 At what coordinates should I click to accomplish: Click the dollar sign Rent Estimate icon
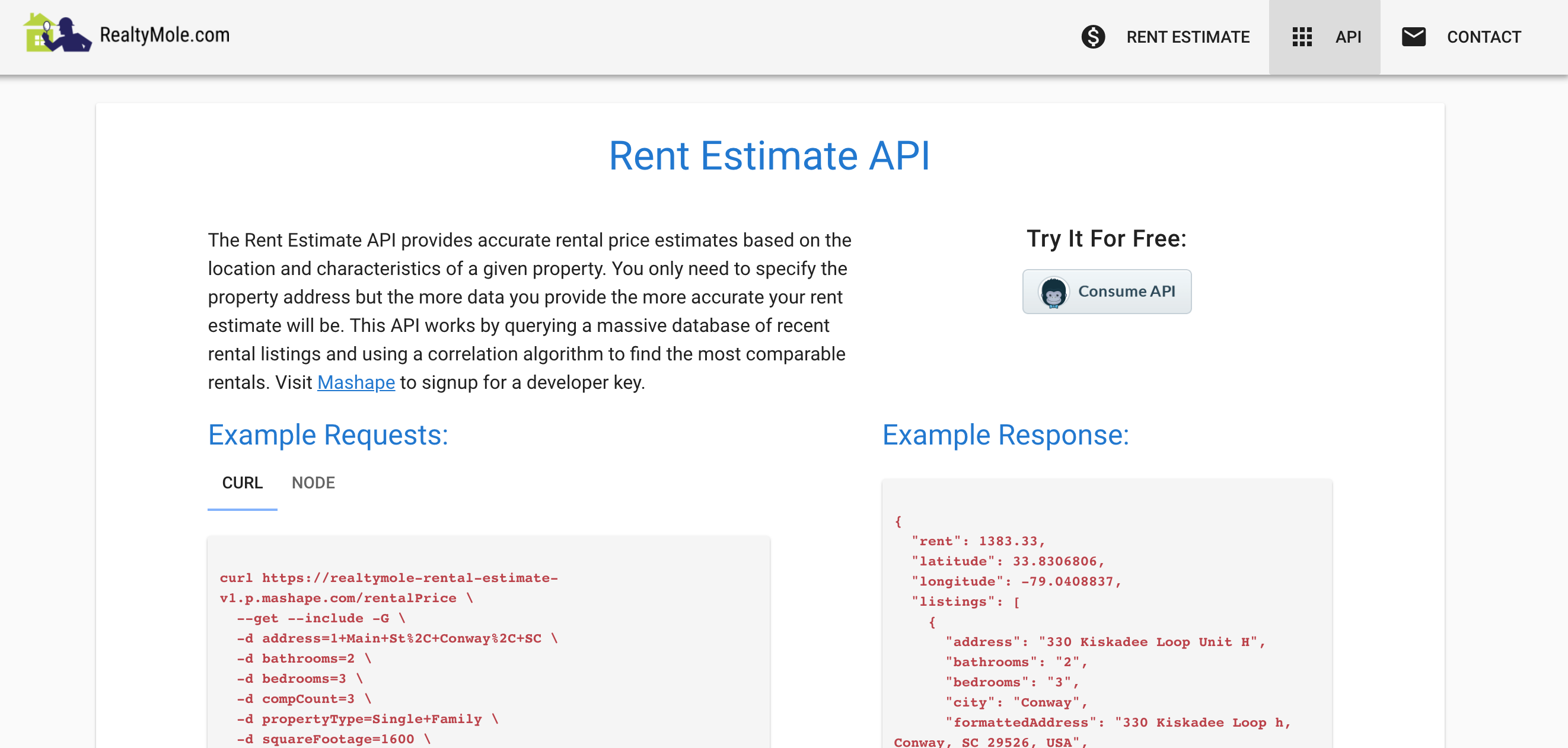tap(1092, 37)
